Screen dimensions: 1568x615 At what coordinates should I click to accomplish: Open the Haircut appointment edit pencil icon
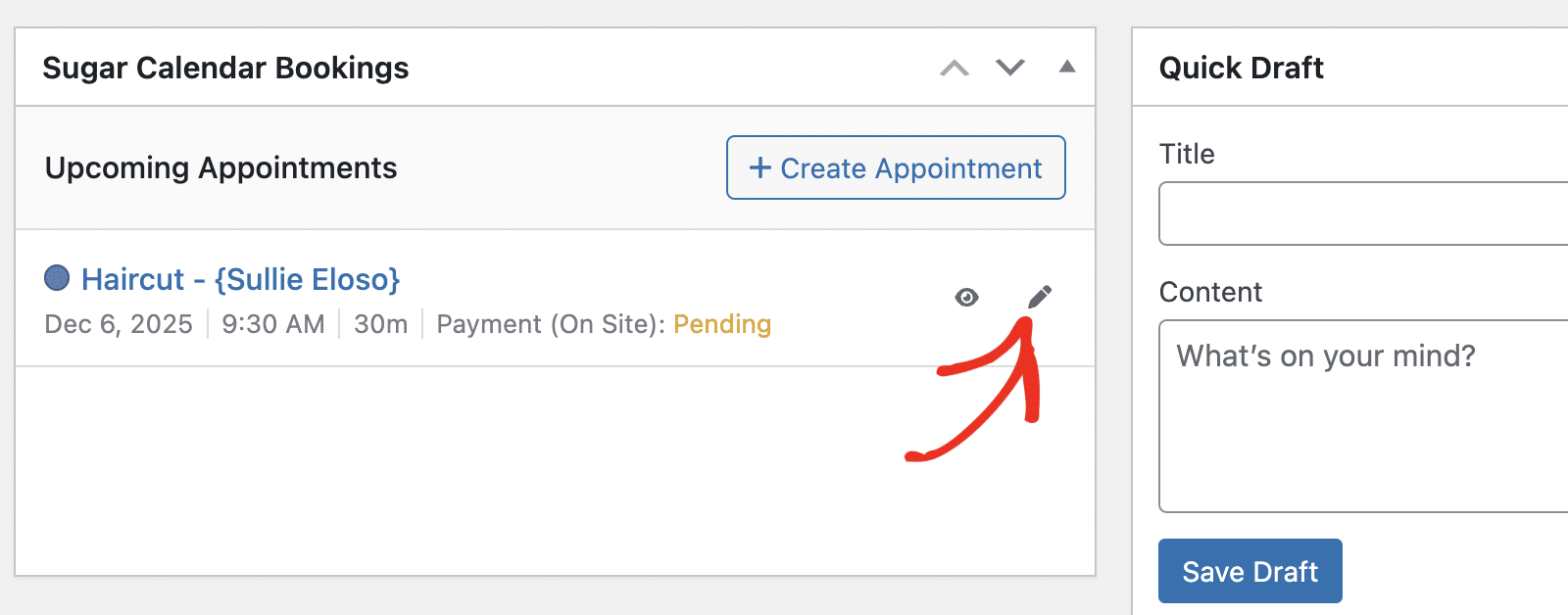1040,296
